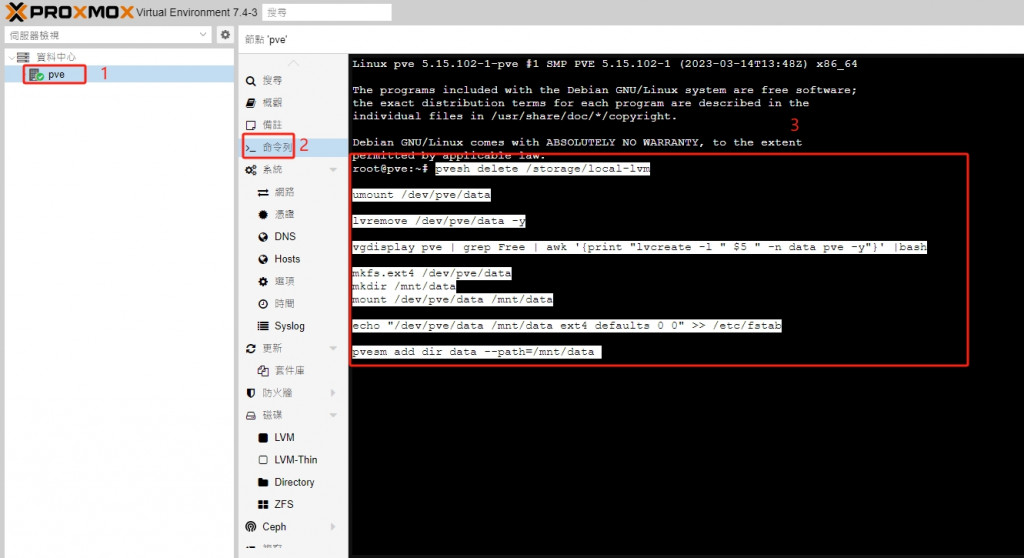
Task: Click the empty square icon beside LVM-Thin
Action: [x=263, y=460]
